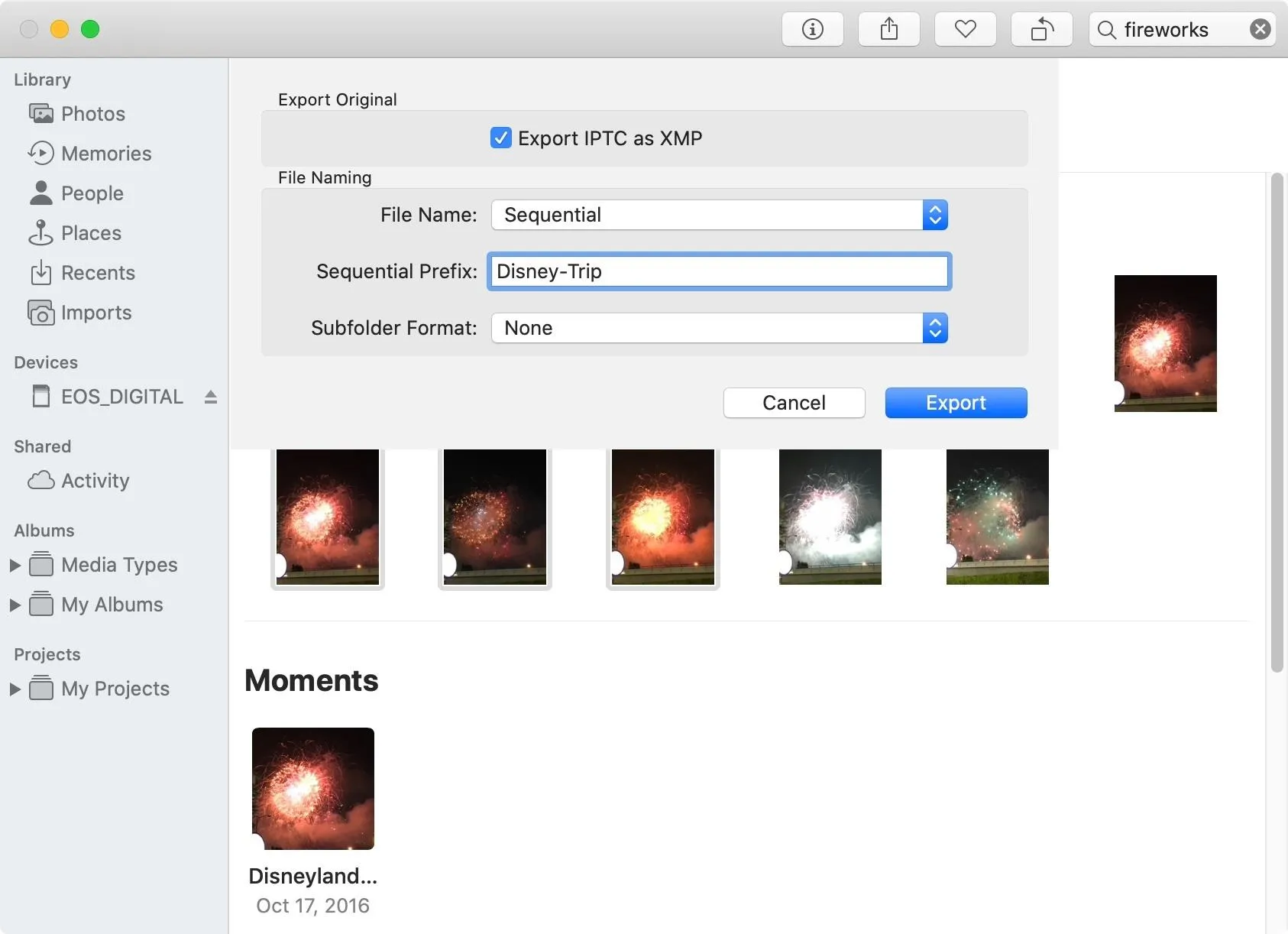Image resolution: width=1288 pixels, height=934 pixels.
Task: Click the Activity cloud icon
Action: (x=41, y=481)
